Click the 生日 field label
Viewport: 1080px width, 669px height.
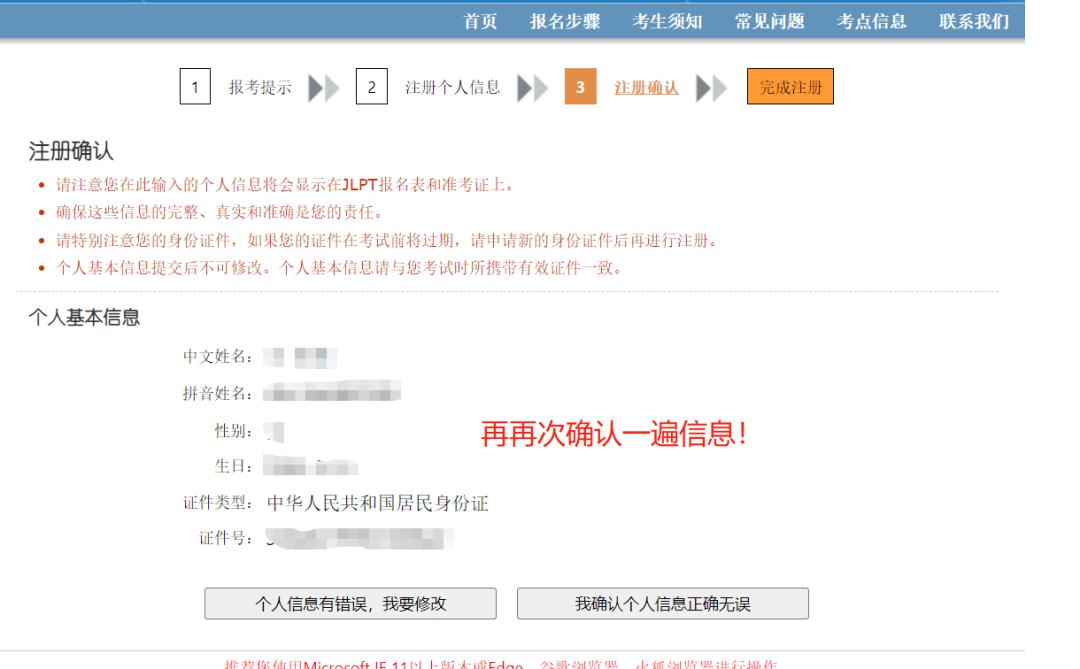(234, 466)
